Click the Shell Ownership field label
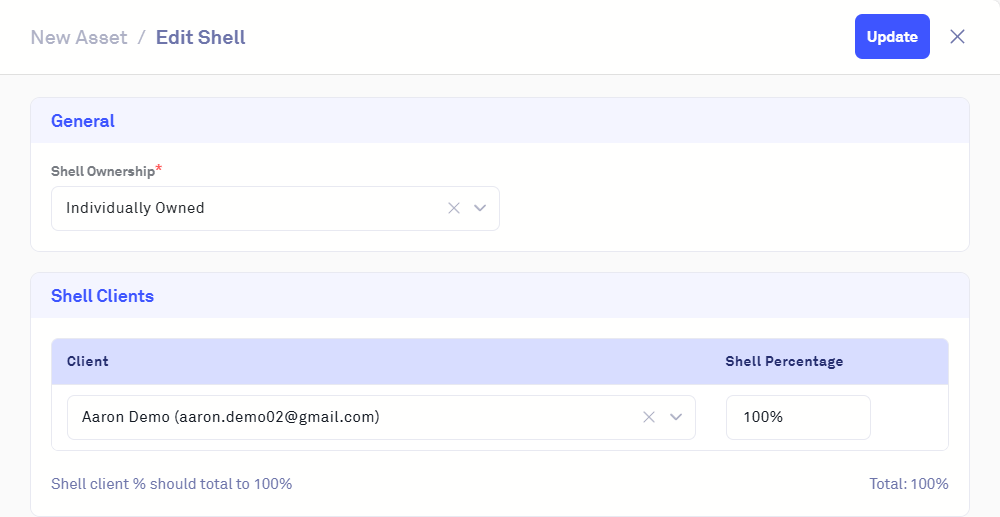1000x517 pixels. (x=103, y=171)
